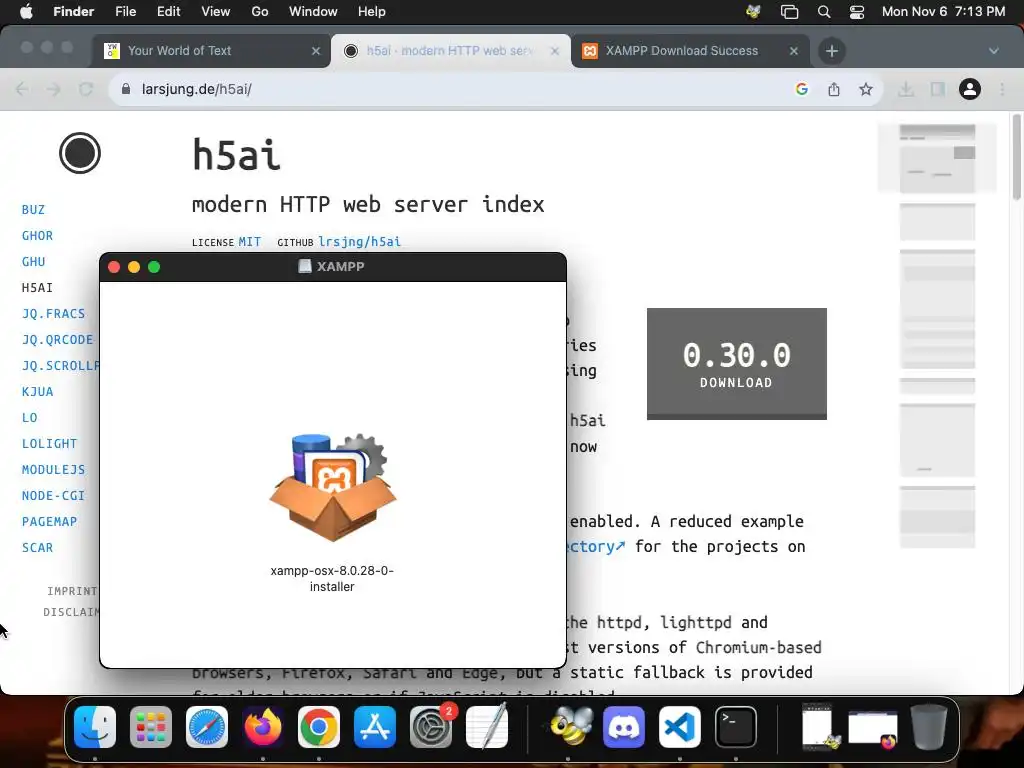Go forward using the browser forward arrow
This screenshot has height=768, width=1024.
[x=54, y=89]
